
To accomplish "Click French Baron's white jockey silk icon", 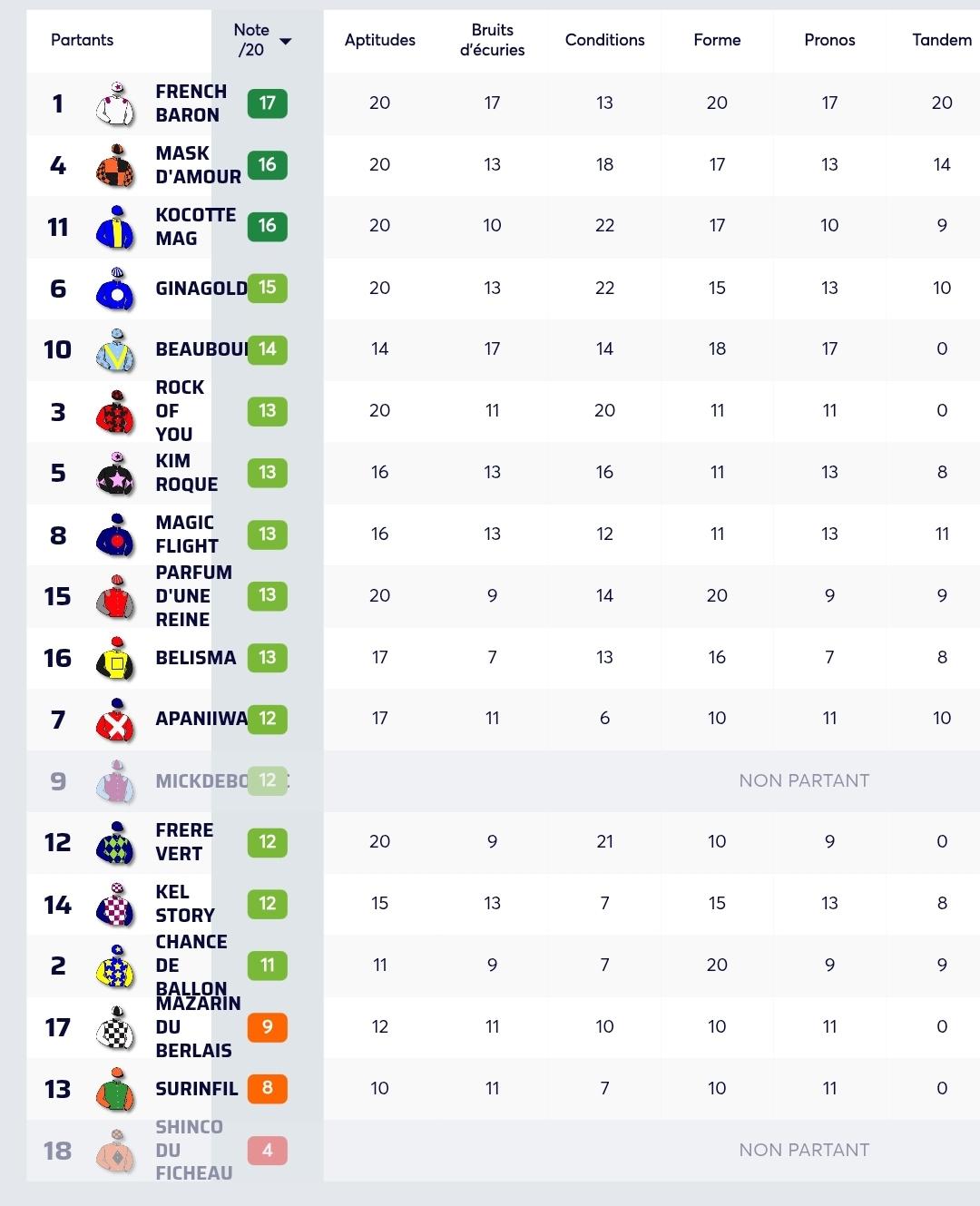I will tap(115, 103).
